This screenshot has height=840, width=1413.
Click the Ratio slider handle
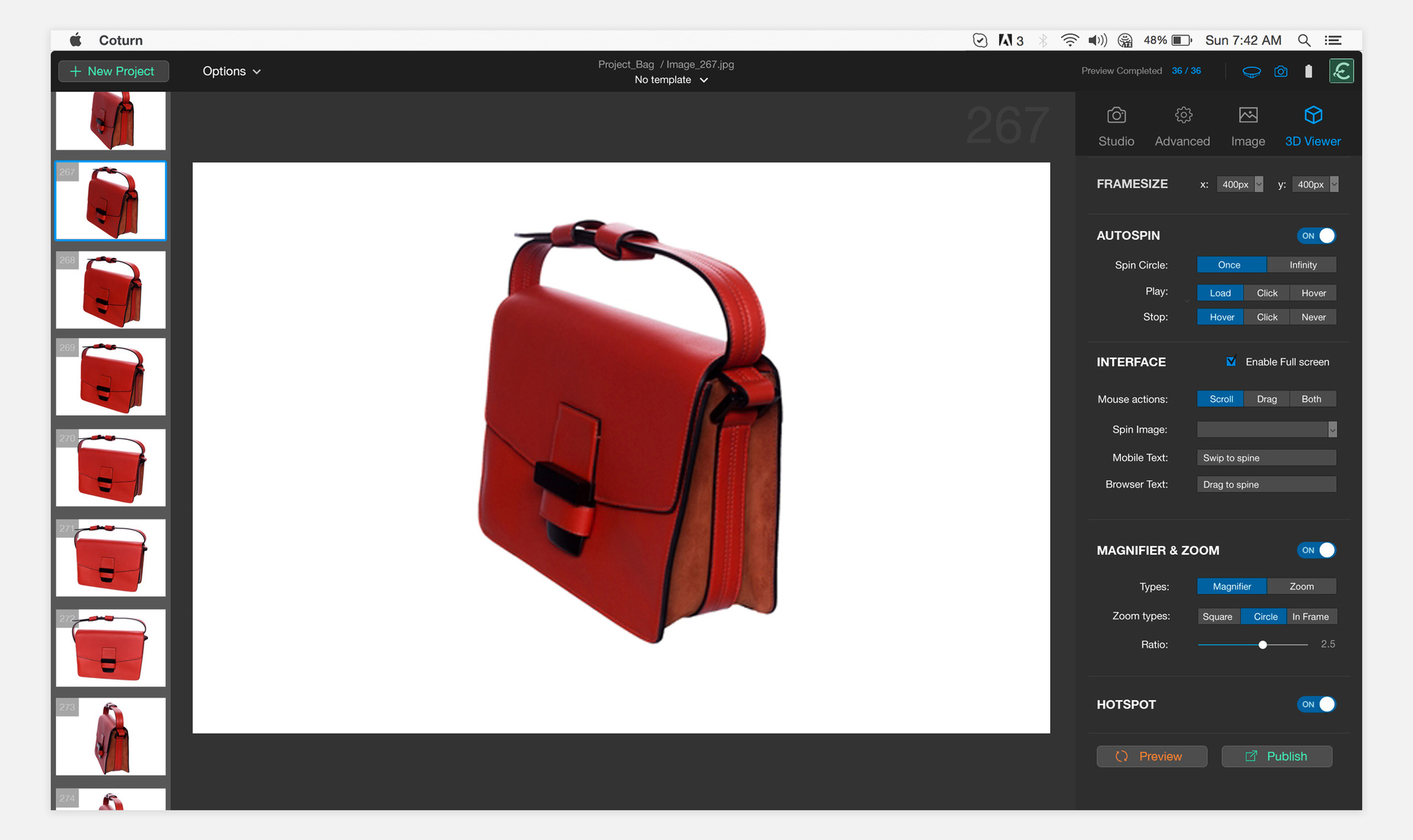(1263, 645)
